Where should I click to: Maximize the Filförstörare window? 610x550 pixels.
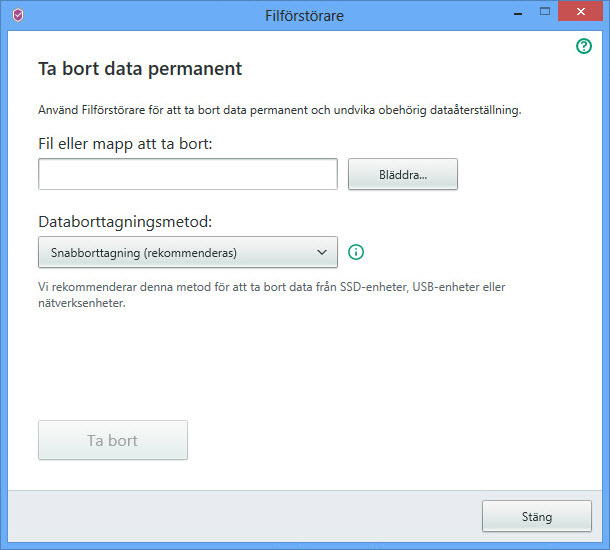click(x=545, y=12)
